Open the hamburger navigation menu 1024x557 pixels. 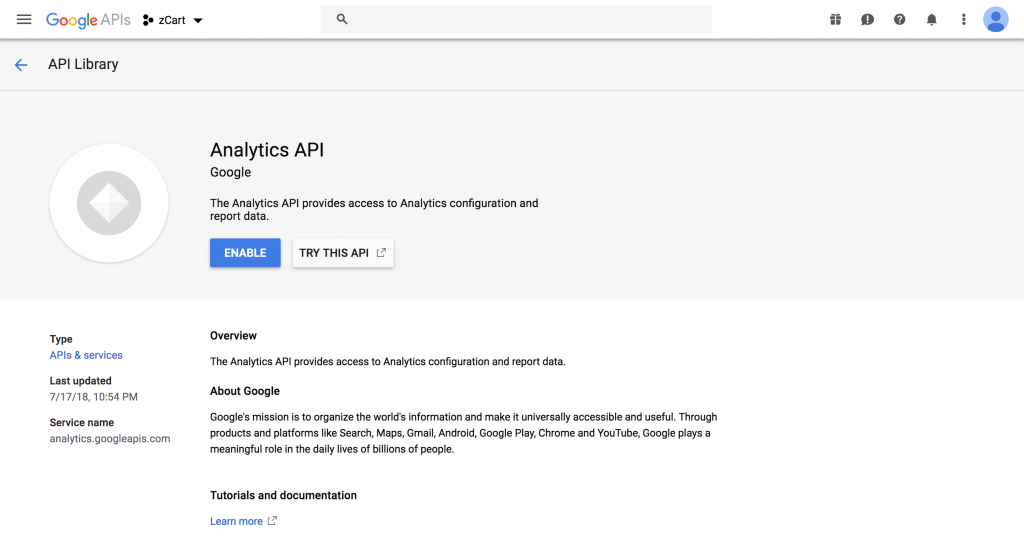pos(24,20)
